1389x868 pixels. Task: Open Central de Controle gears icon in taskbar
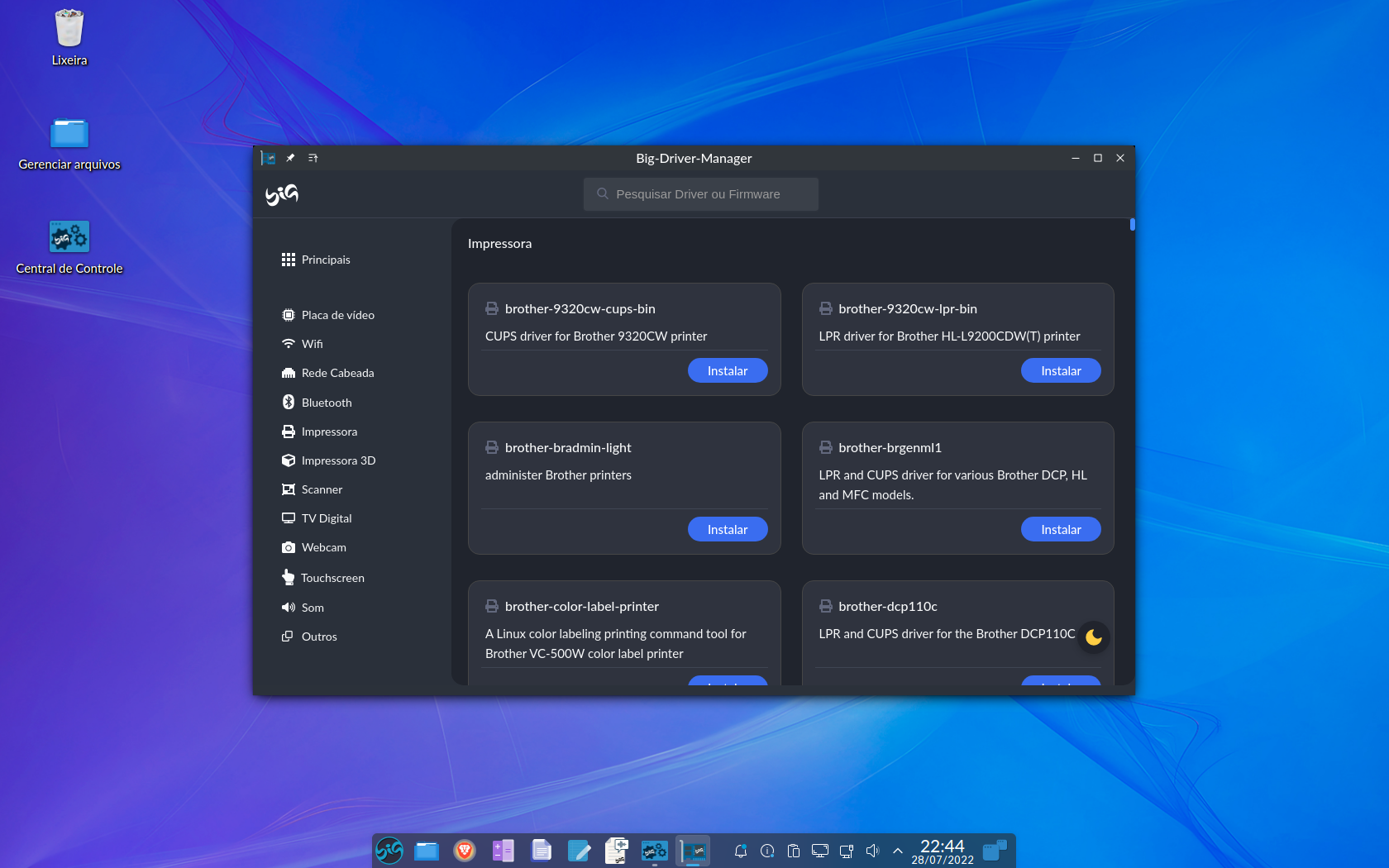655,851
